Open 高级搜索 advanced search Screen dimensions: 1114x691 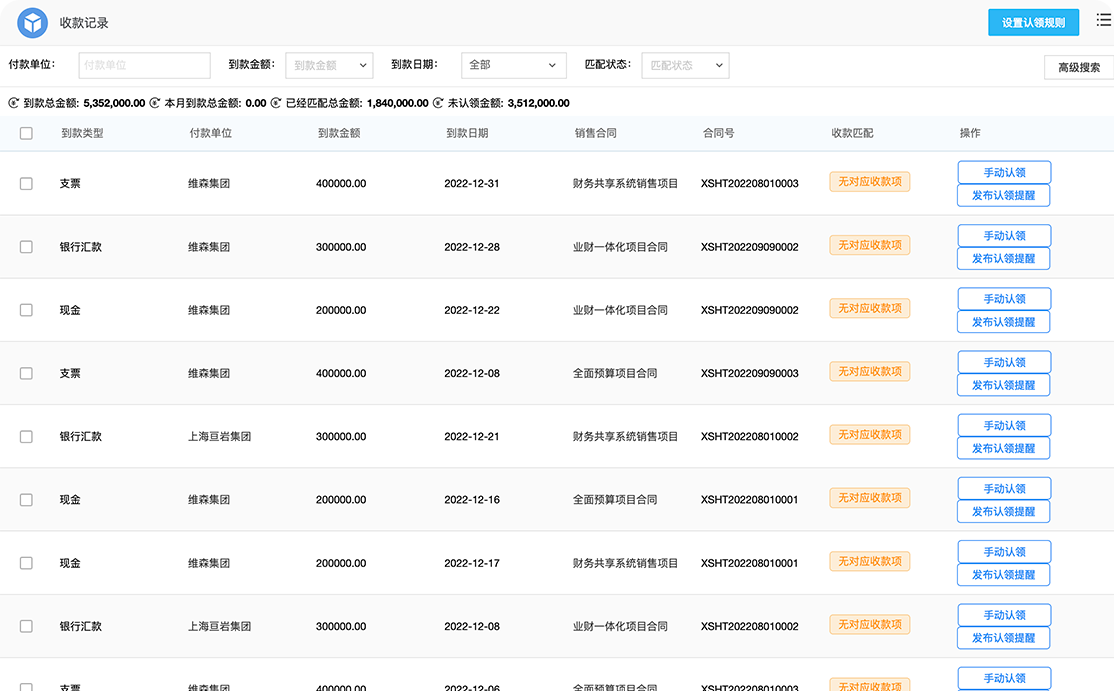tap(1078, 68)
